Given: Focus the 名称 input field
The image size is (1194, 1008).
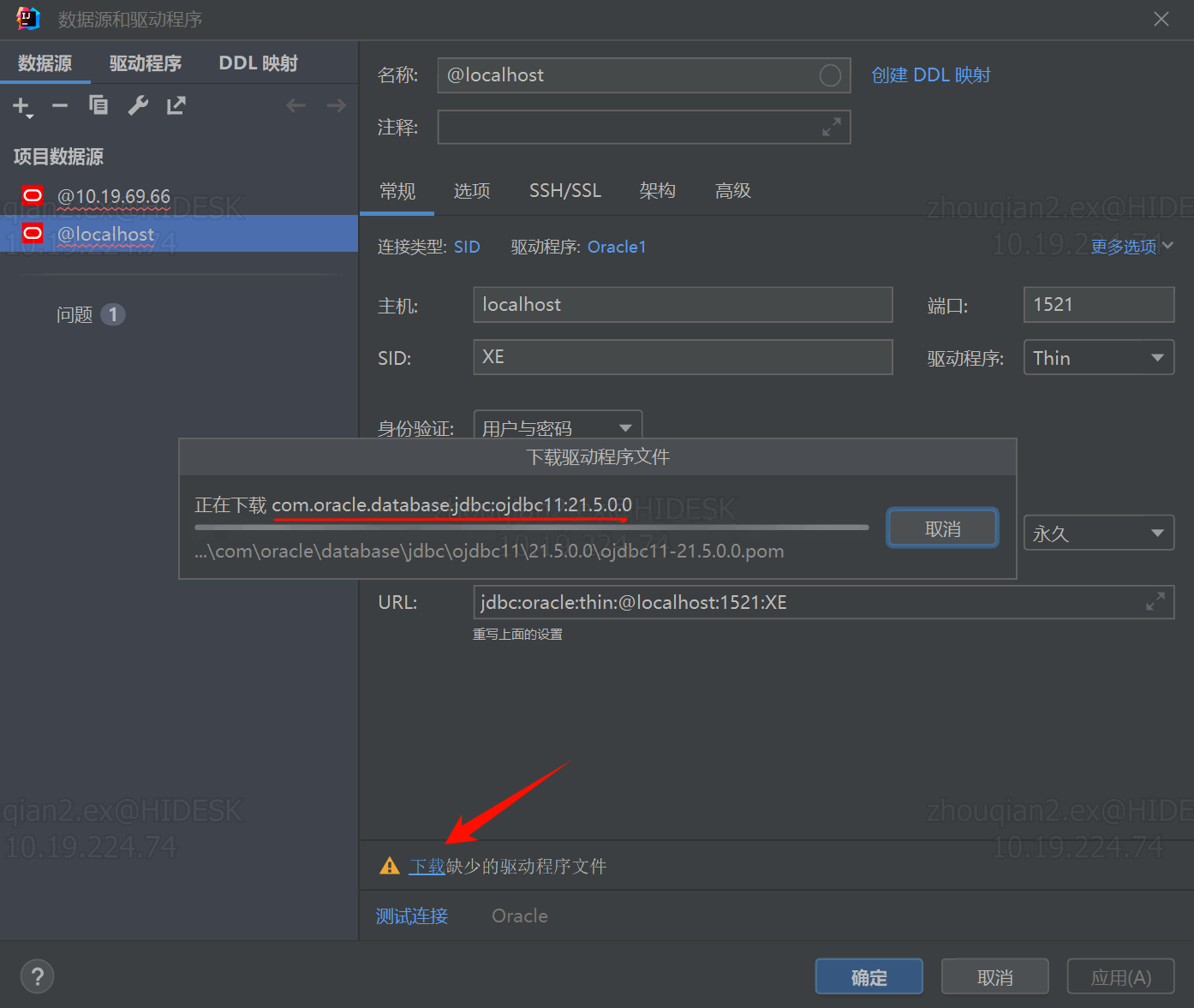Looking at the screenshot, I should [644, 75].
